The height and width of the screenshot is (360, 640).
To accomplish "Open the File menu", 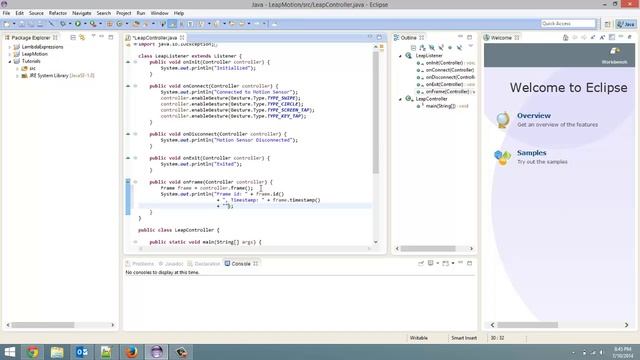I will click(6, 13).
